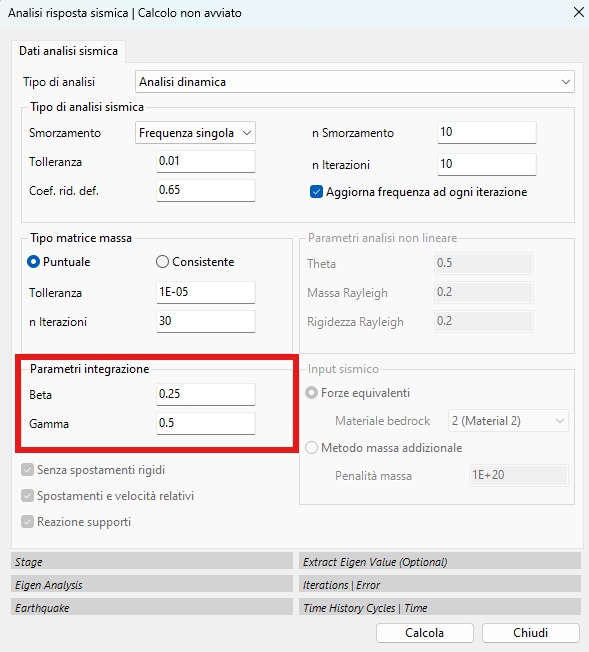This screenshot has height=652, width=589.
Task: Click the Eigen Analysis status bar
Action: [x=152, y=585]
